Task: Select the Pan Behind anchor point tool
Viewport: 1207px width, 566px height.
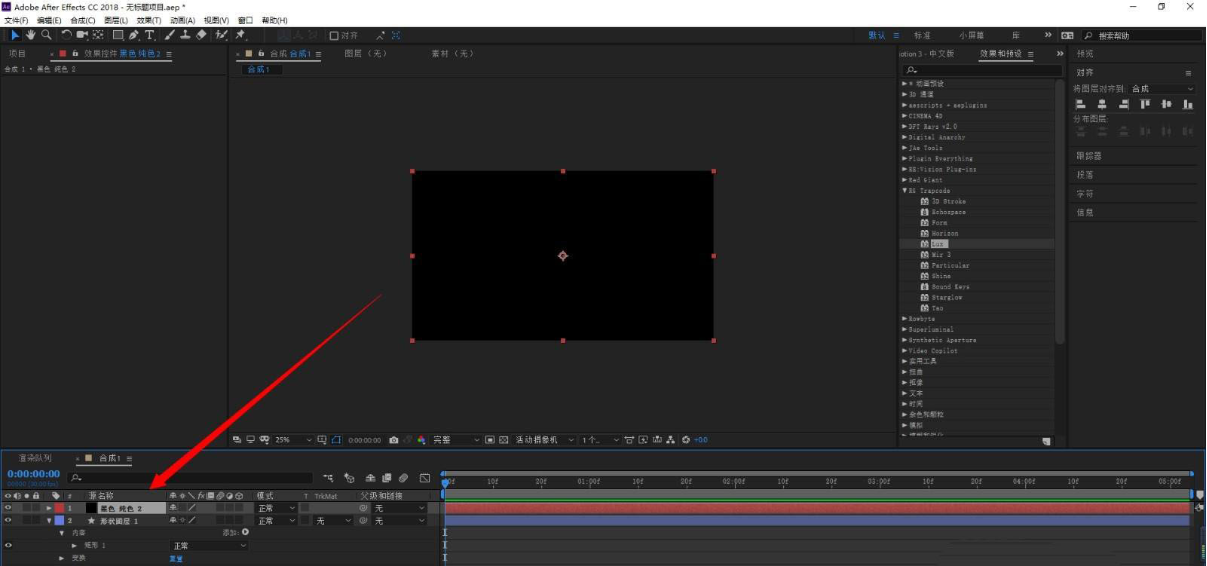Action: click(98, 35)
